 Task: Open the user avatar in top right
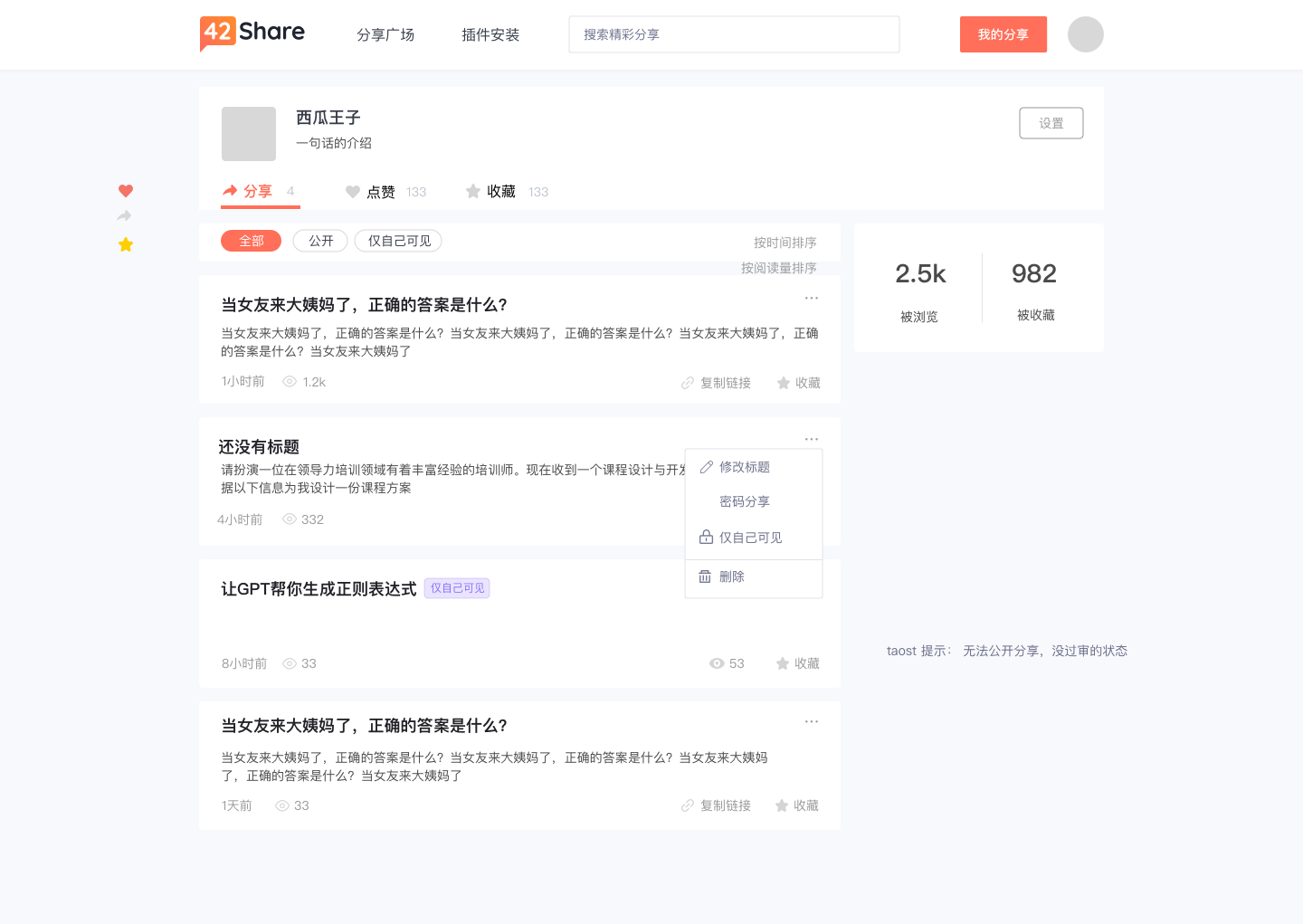tap(1086, 34)
